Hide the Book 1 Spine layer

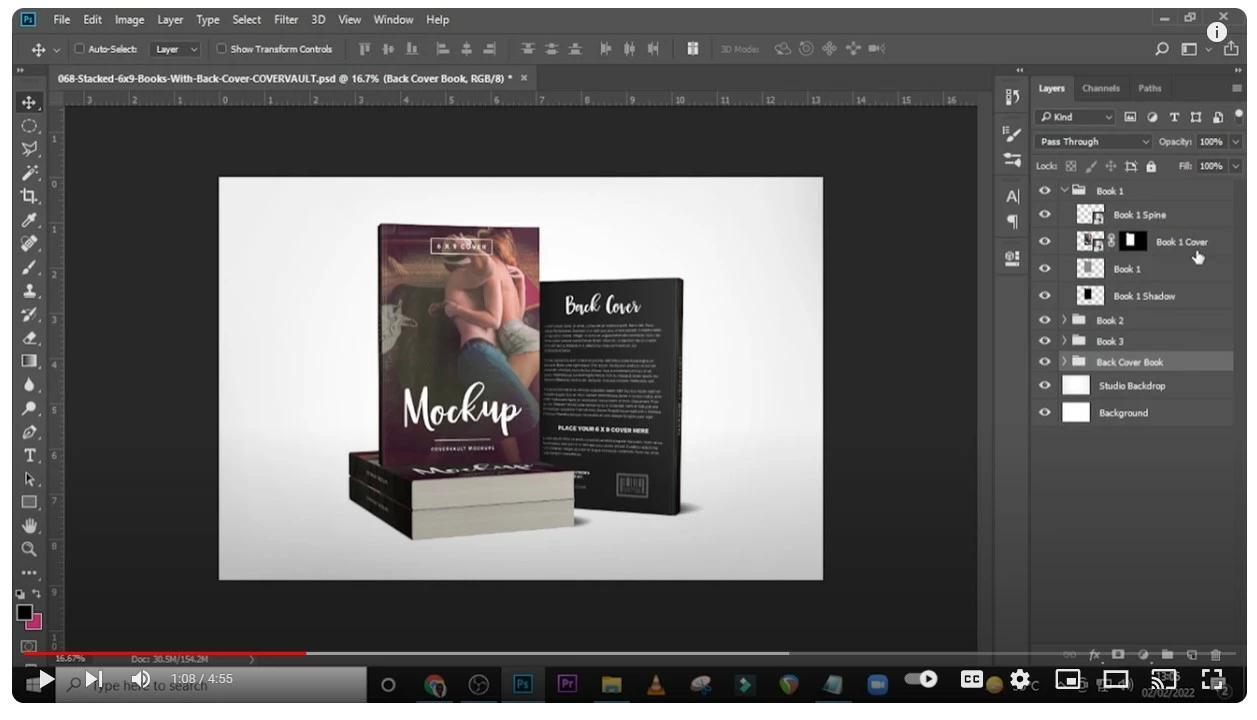point(1045,214)
